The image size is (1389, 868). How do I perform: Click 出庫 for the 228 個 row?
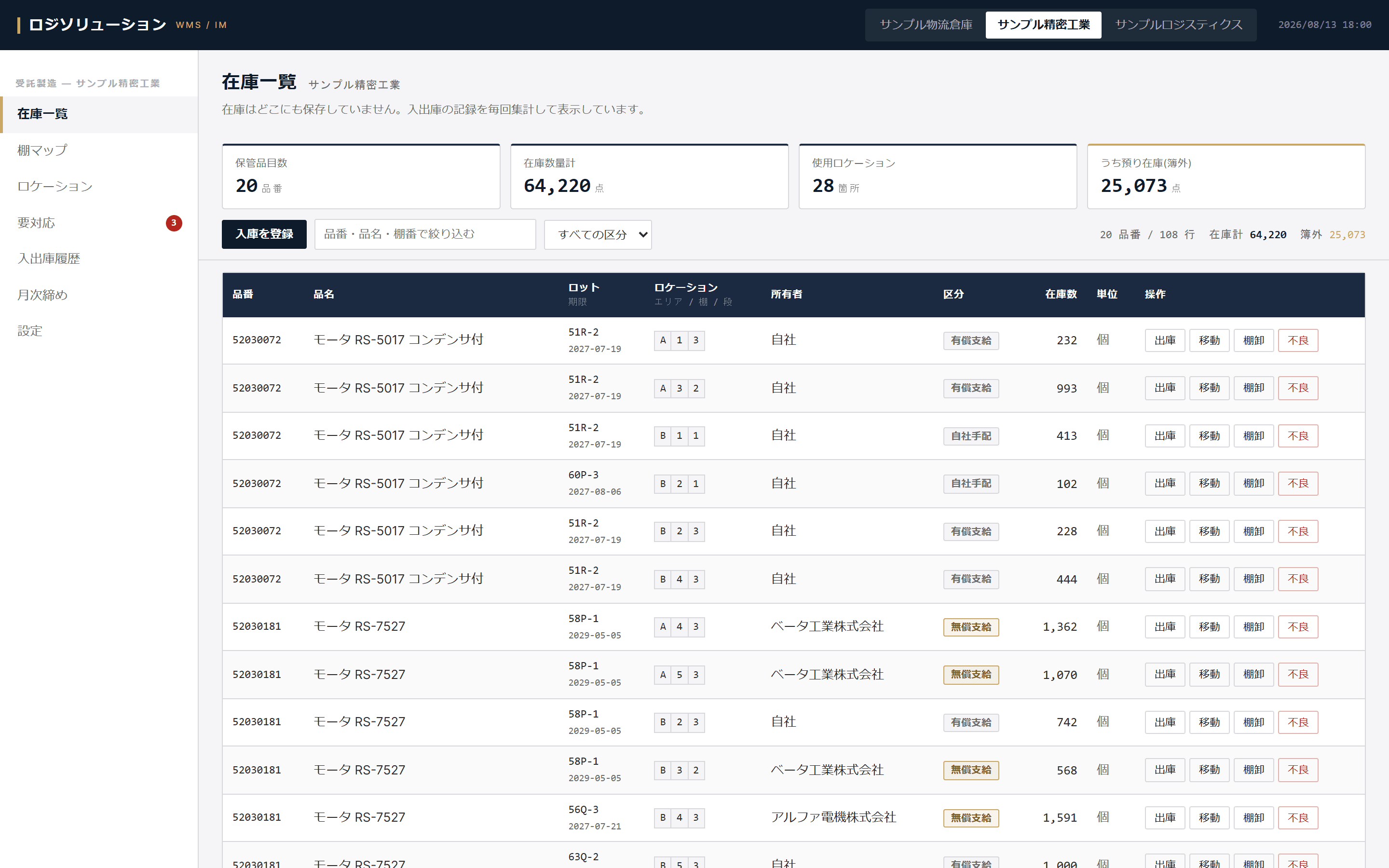pos(1165,531)
